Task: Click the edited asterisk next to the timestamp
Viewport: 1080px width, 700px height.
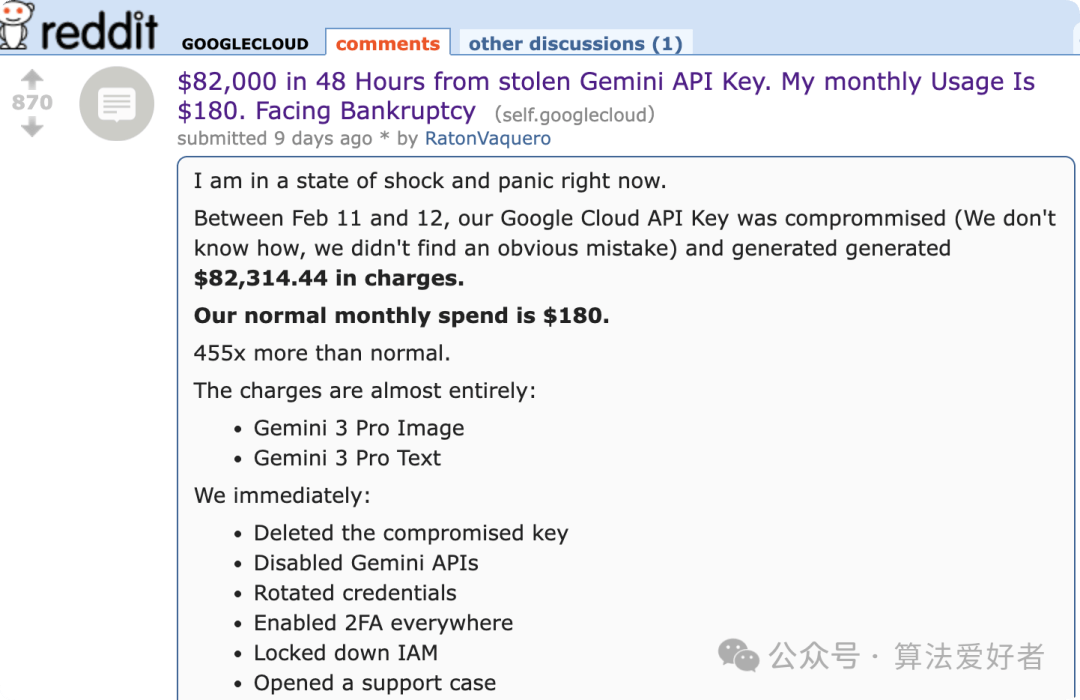Action: pyautogui.click(x=385, y=138)
